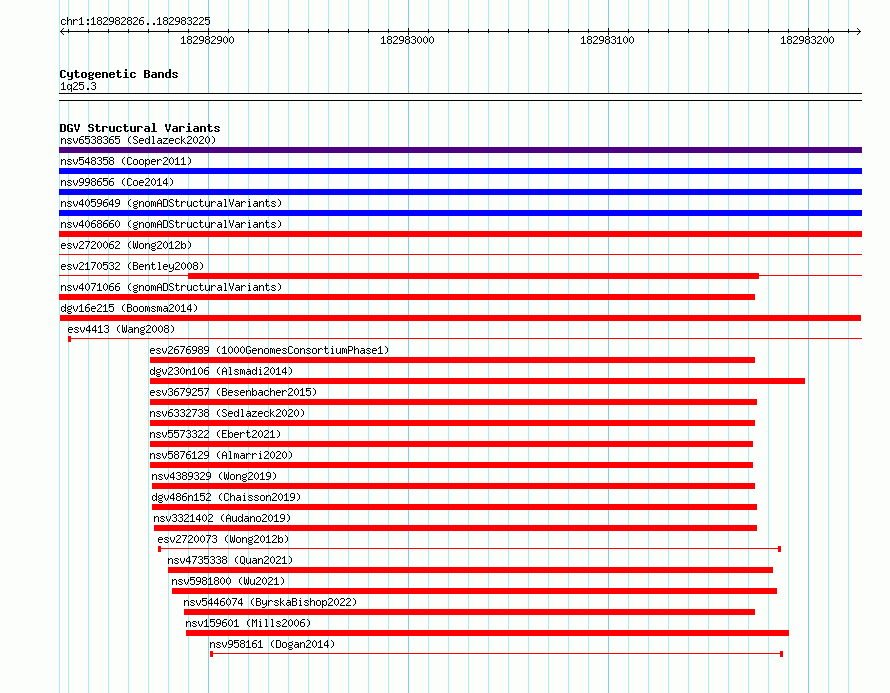
Task: Open variant dgv230n106 (Alsmadi2014) label
Action: click(221, 371)
